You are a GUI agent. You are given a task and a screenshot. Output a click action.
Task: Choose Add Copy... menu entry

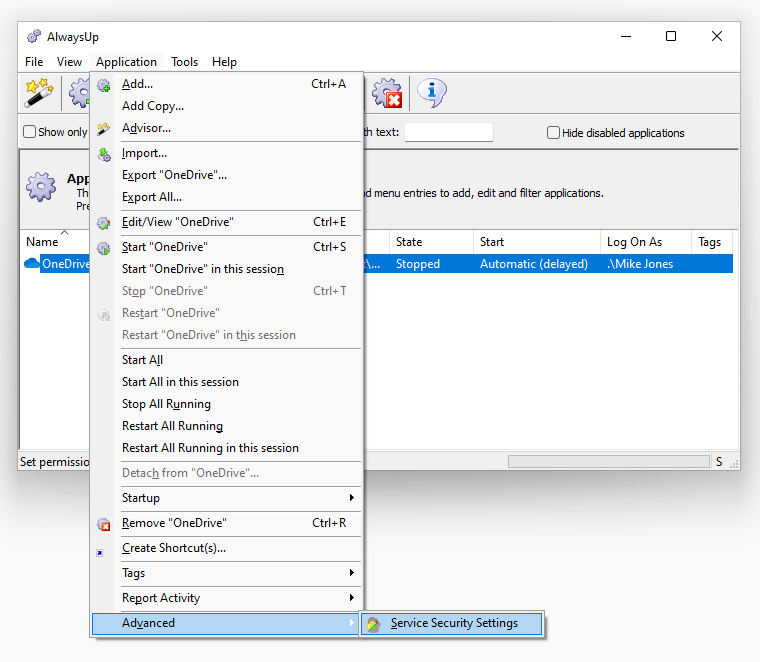227,106
